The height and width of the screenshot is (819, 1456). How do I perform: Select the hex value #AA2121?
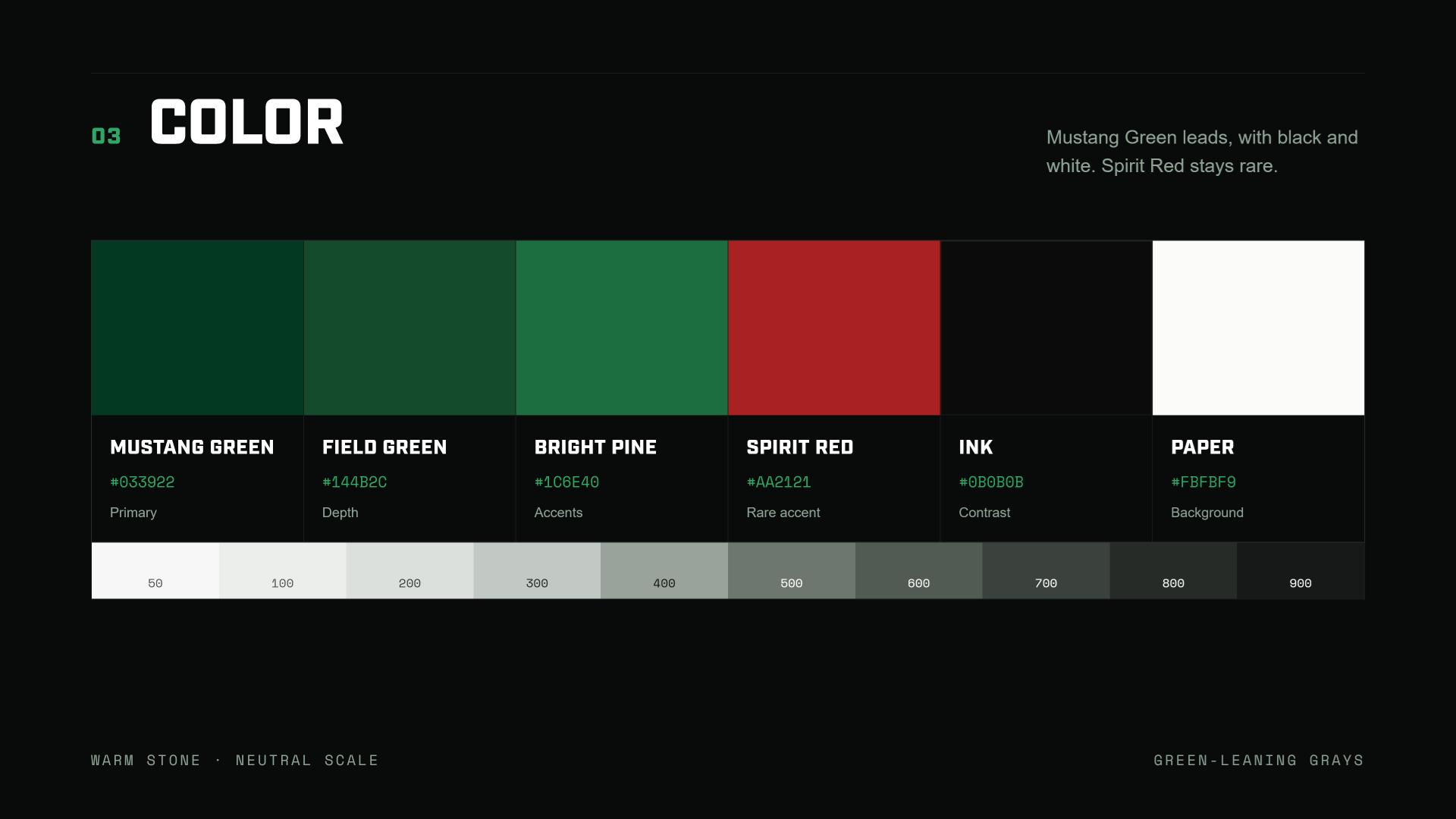[x=779, y=482]
